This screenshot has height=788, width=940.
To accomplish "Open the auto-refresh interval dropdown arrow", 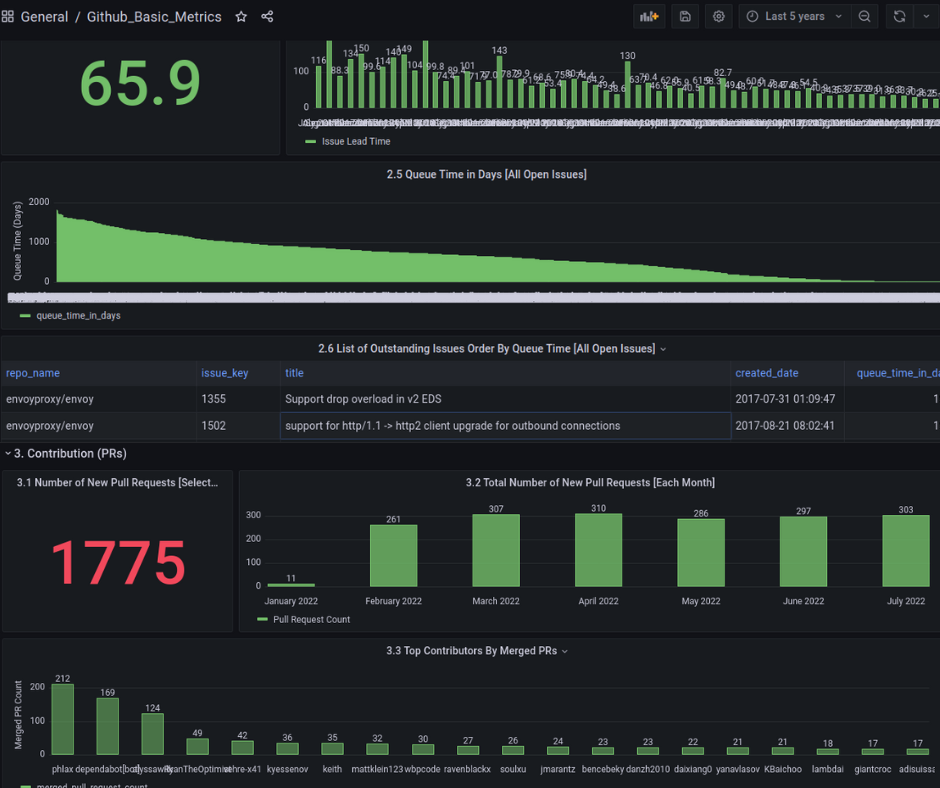I will pyautogui.click(x=925, y=16).
